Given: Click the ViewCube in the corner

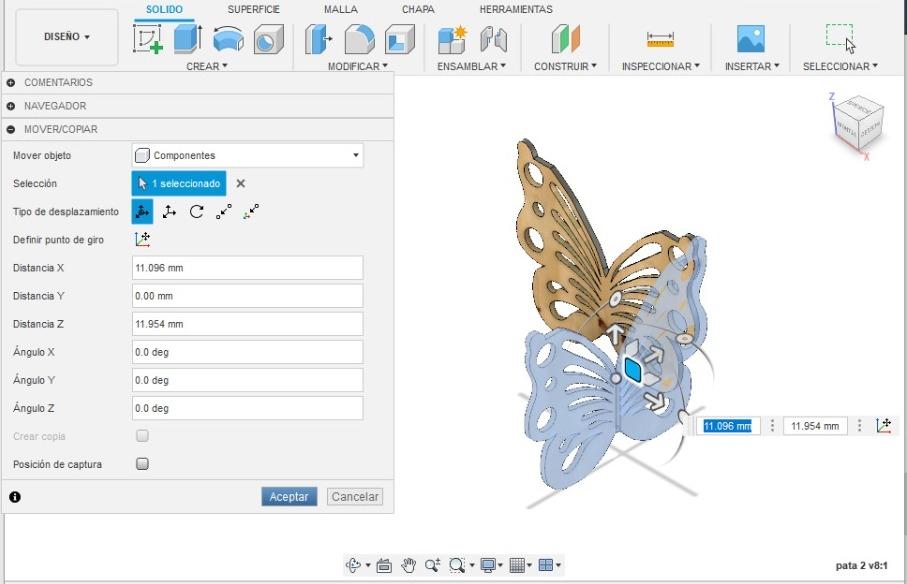Looking at the screenshot, I should pyautogui.click(x=858, y=123).
